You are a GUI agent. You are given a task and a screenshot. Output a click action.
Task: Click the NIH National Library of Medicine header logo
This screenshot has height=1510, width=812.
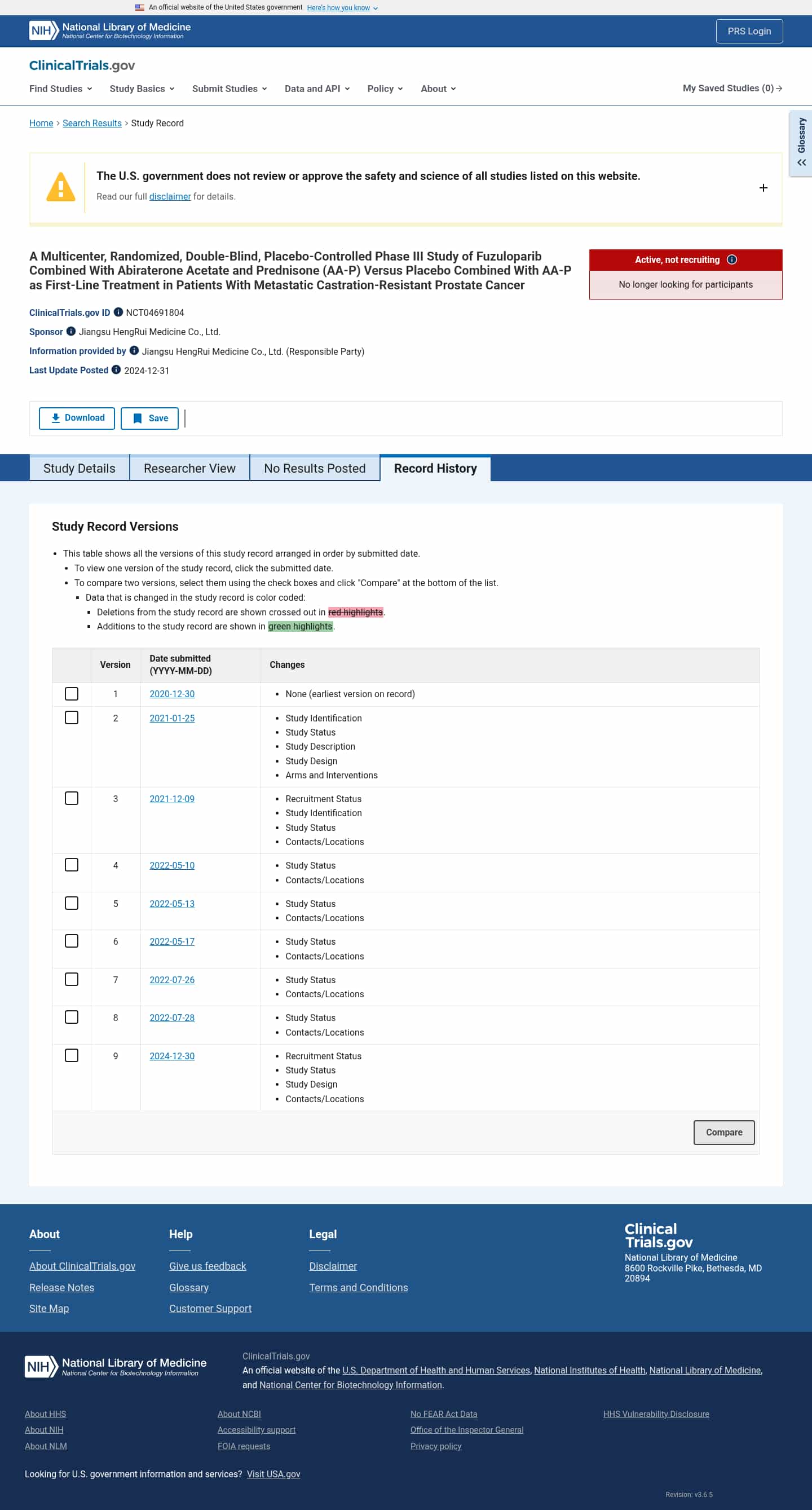[x=109, y=30]
